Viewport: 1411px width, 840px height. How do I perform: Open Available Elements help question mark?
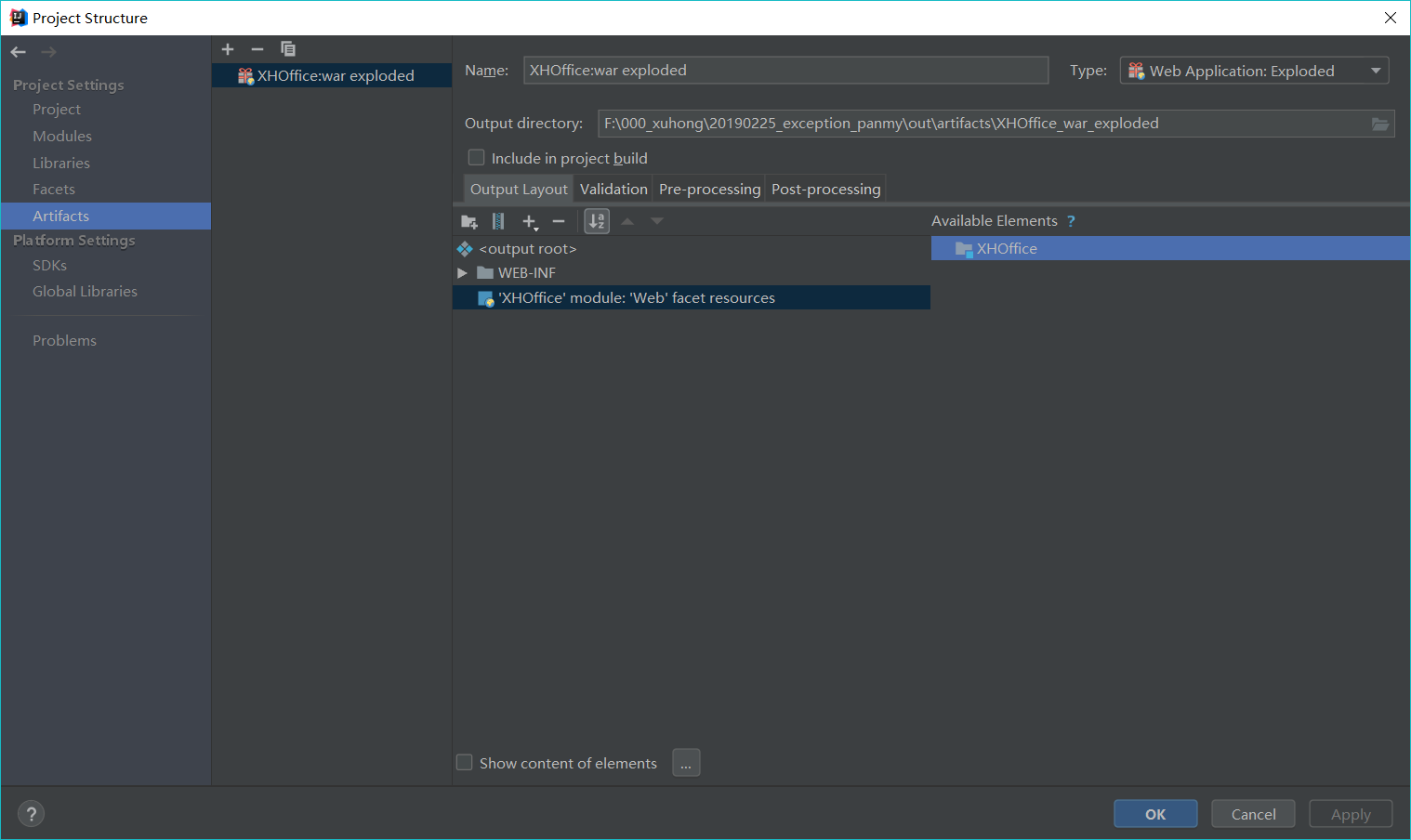tap(1071, 221)
